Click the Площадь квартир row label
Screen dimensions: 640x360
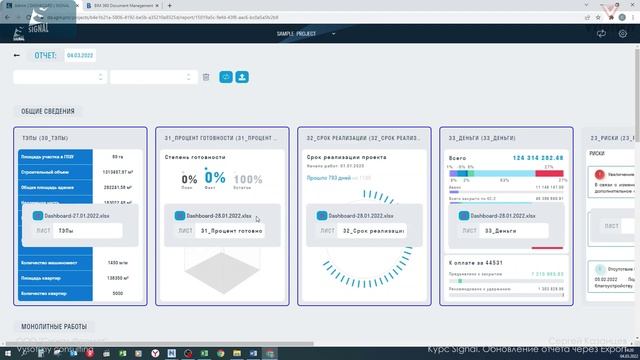[40, 278]
